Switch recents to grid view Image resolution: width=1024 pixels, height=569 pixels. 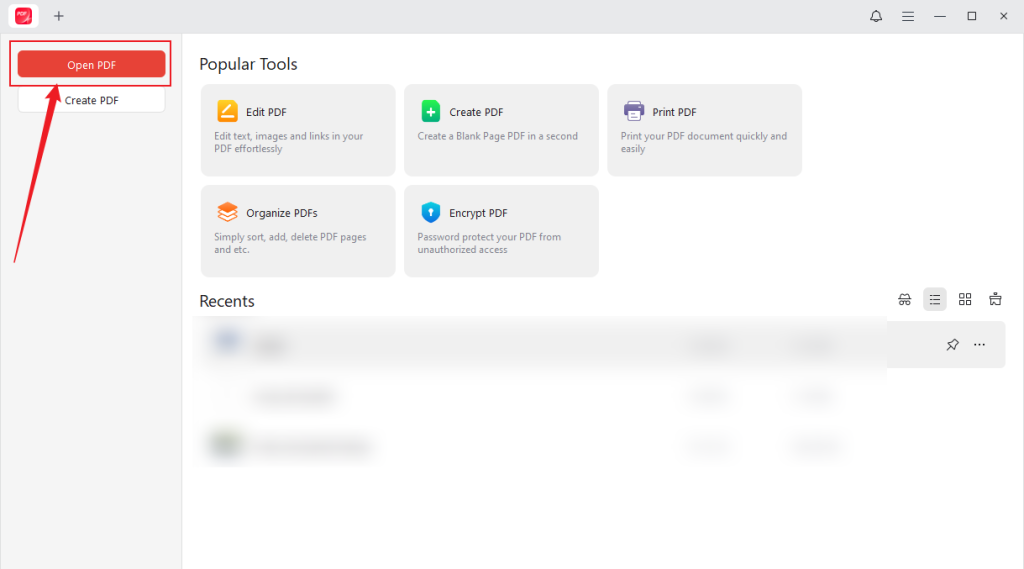tap(965, 299)
